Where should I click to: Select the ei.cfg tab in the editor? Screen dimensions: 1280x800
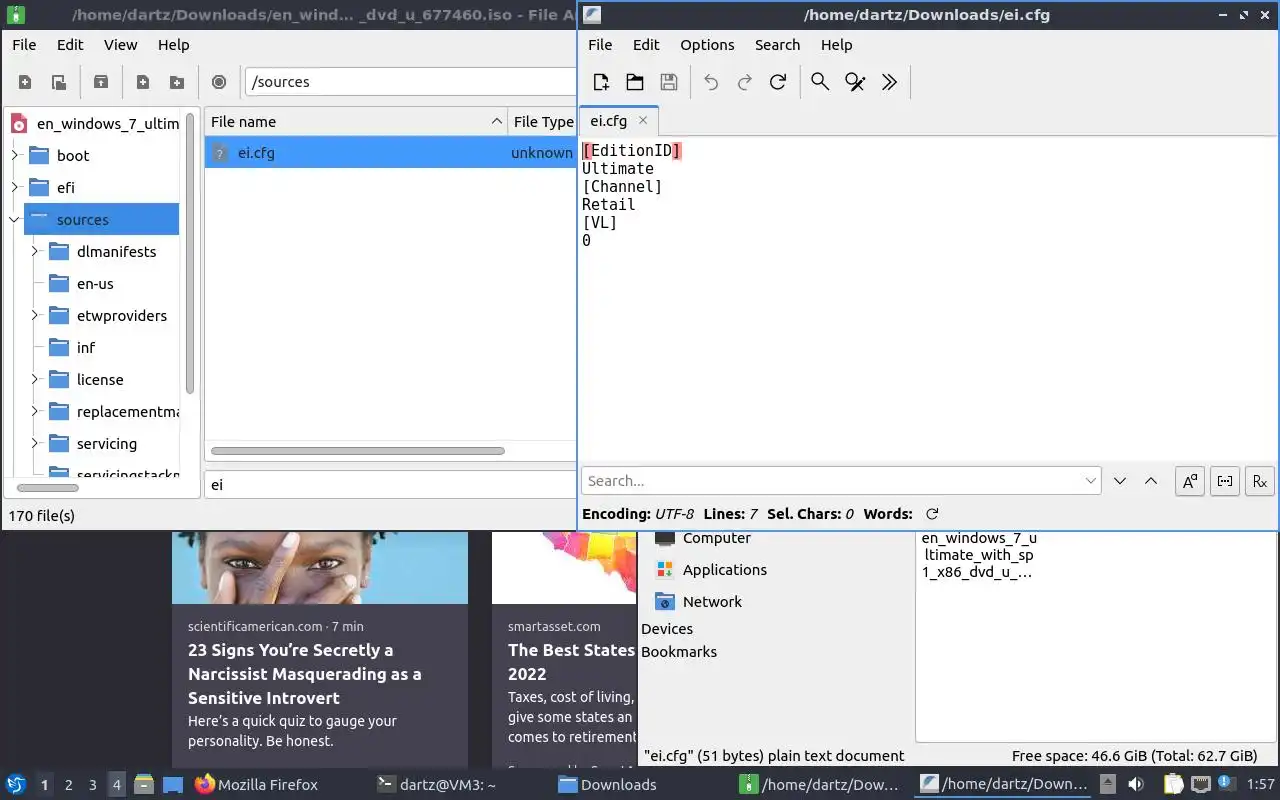pos(609,121)
